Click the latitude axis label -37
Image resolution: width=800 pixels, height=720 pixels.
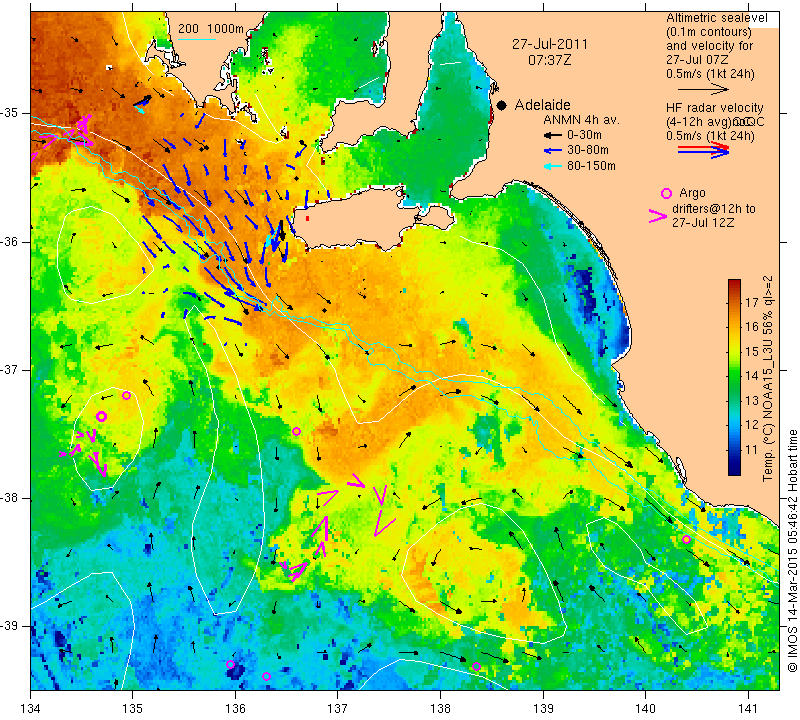(x=9, y=369)
